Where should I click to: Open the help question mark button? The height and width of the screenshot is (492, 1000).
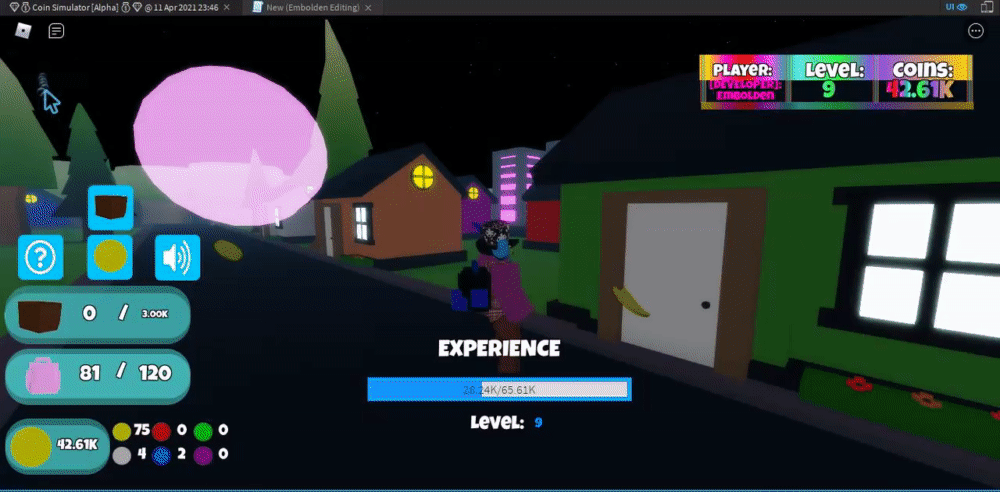[x=40, y=257]
